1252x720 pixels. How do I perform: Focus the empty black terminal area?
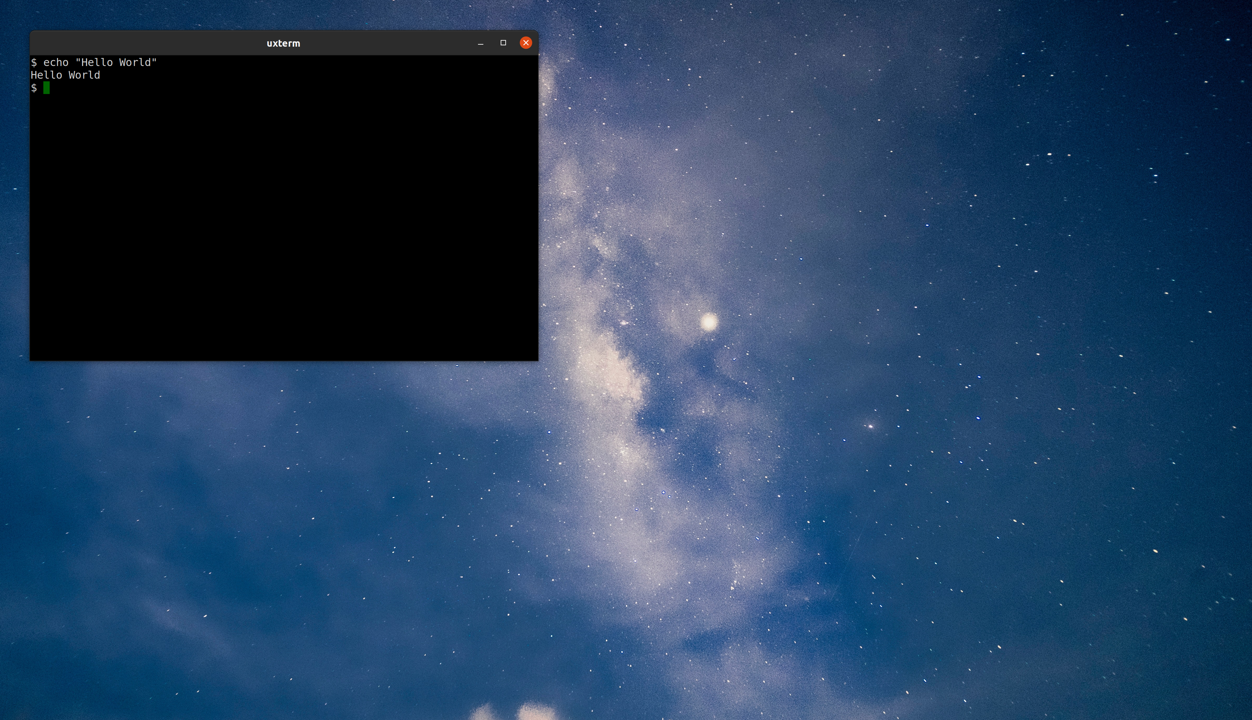coord(284,230)
